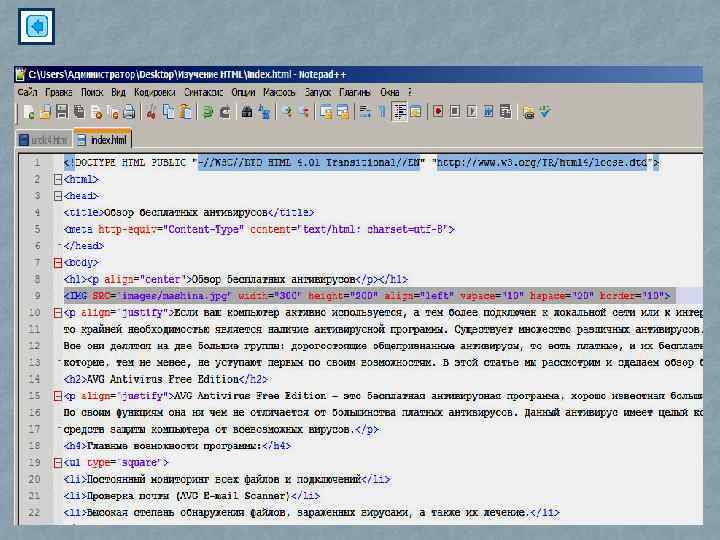Open the Вид menu
Screen dimensions: 720x540
pos(118,92)
